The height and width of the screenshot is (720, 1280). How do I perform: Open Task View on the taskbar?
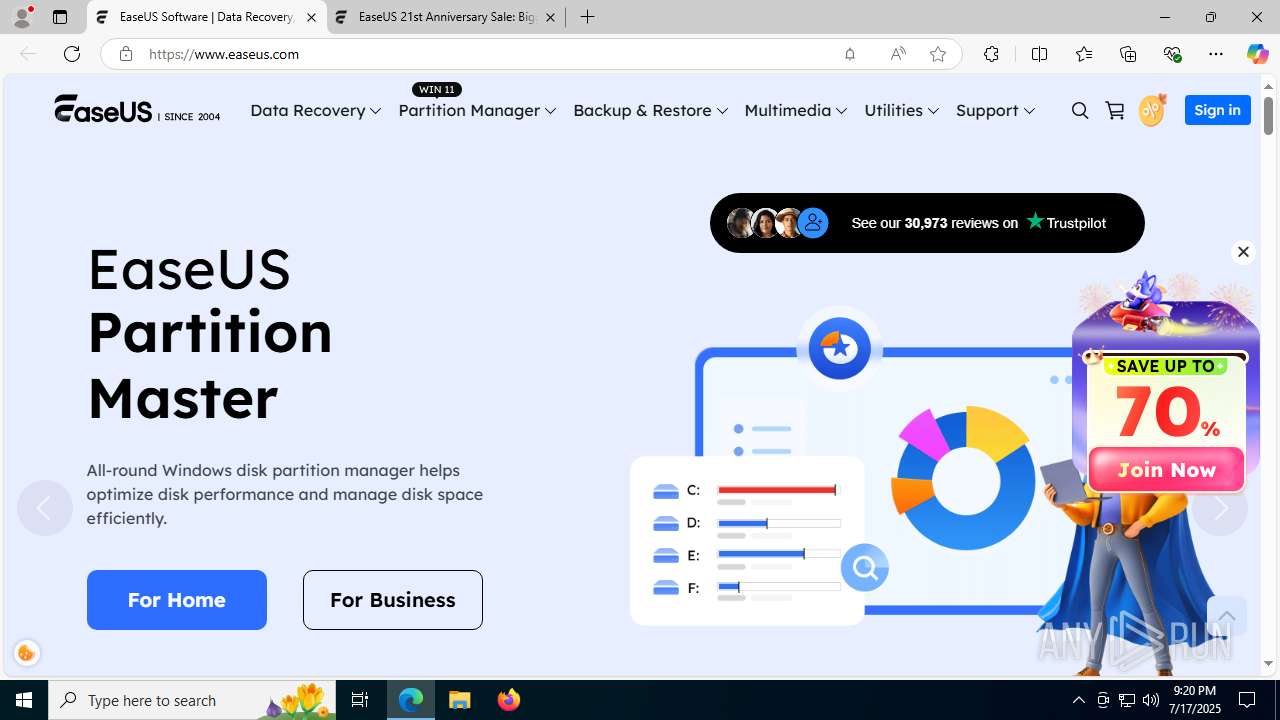[360, 700]
